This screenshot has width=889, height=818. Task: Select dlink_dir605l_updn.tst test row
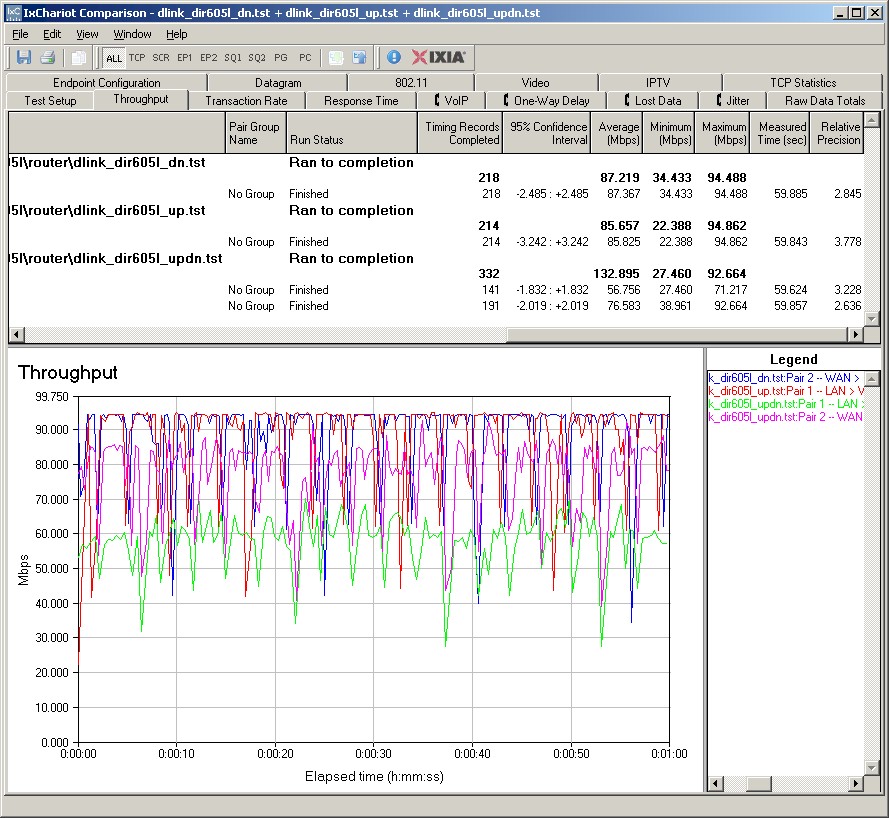click(436, 258)
